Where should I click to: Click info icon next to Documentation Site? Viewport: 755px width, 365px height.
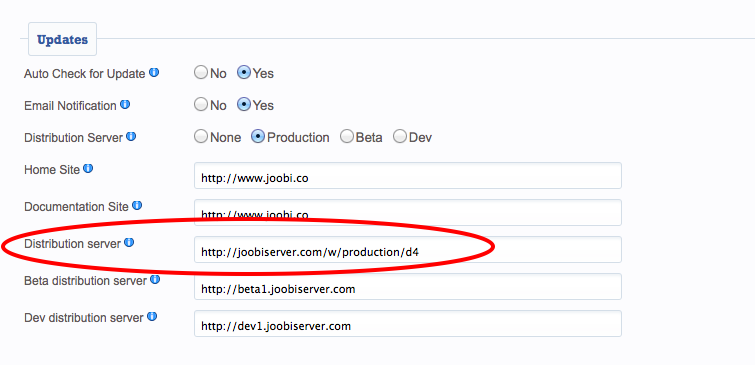click(137, 206)
